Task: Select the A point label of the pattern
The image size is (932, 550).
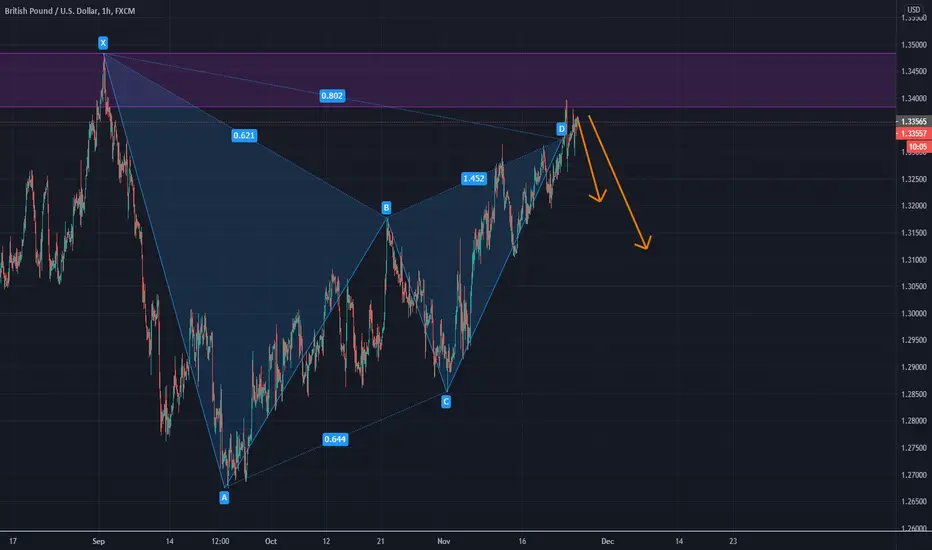Action: 224,497
